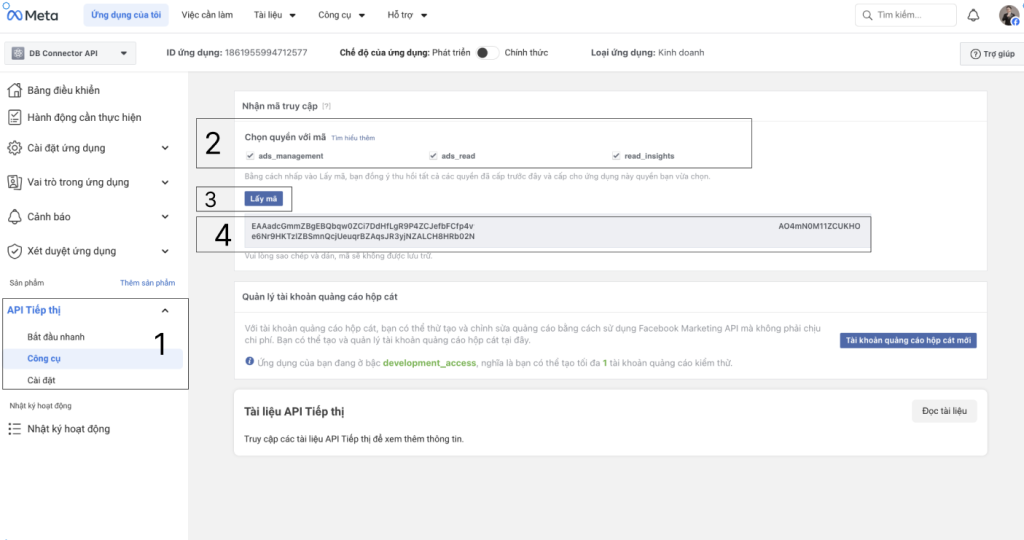Collapse the API Tiếp thị section

(x=165, y=310)
